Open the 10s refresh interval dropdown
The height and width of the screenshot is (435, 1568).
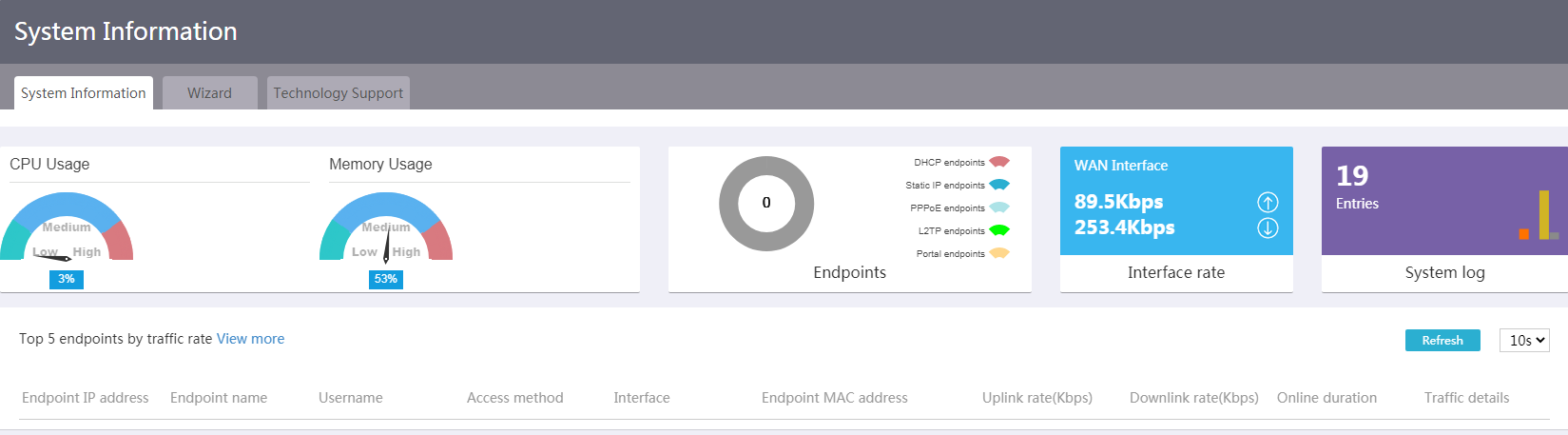[x=1525, y=341]
